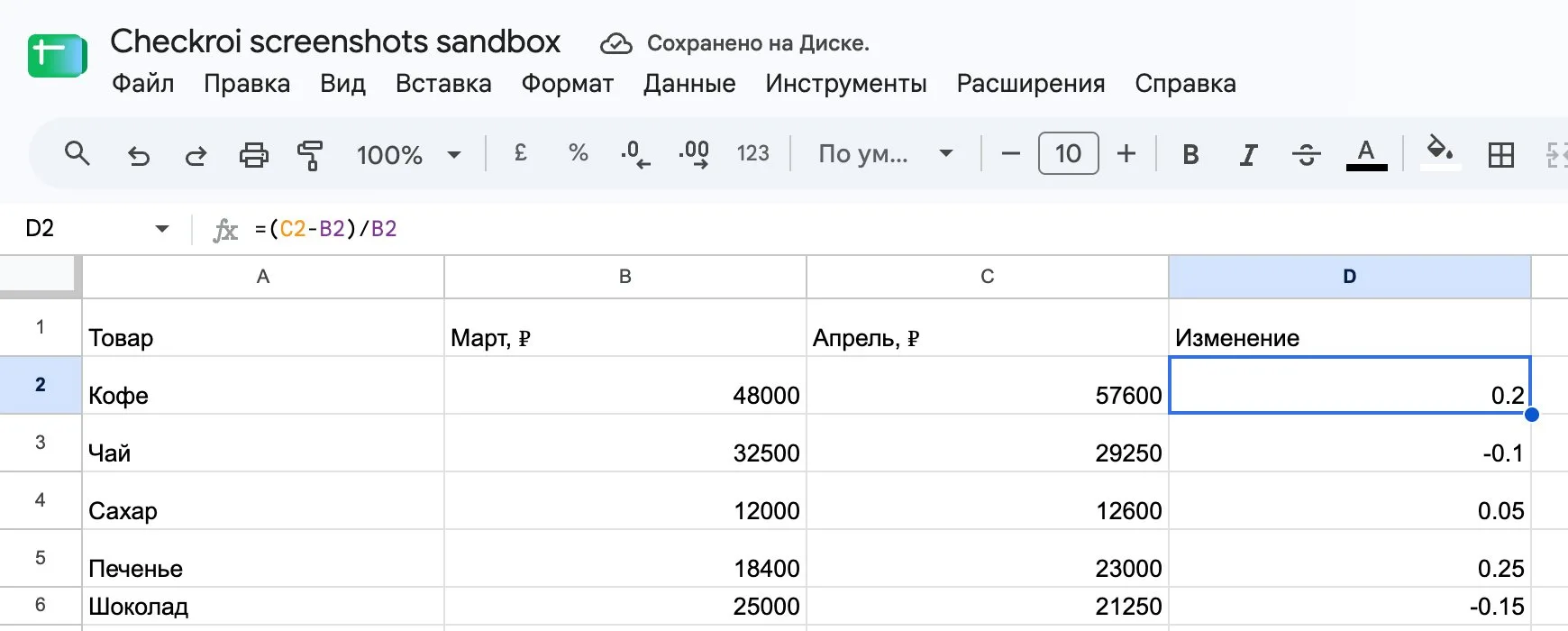Open the text color picker

(x=1366, y=154)
